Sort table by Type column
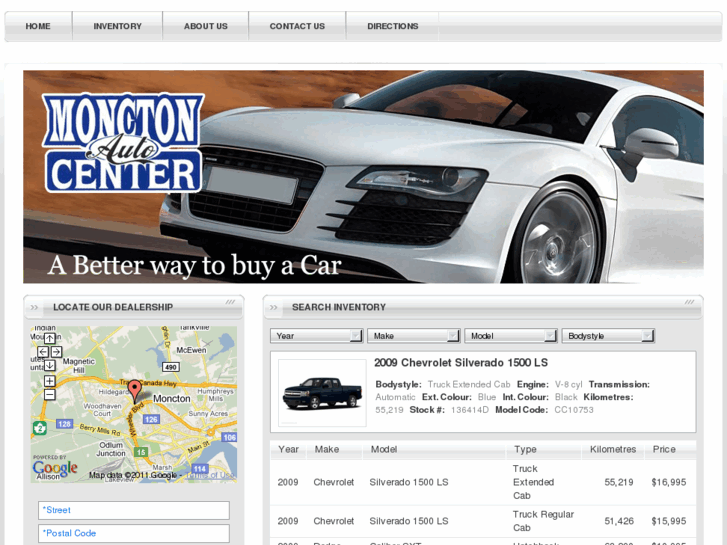This screenshot has width=727, height=545. coord(525,449)
